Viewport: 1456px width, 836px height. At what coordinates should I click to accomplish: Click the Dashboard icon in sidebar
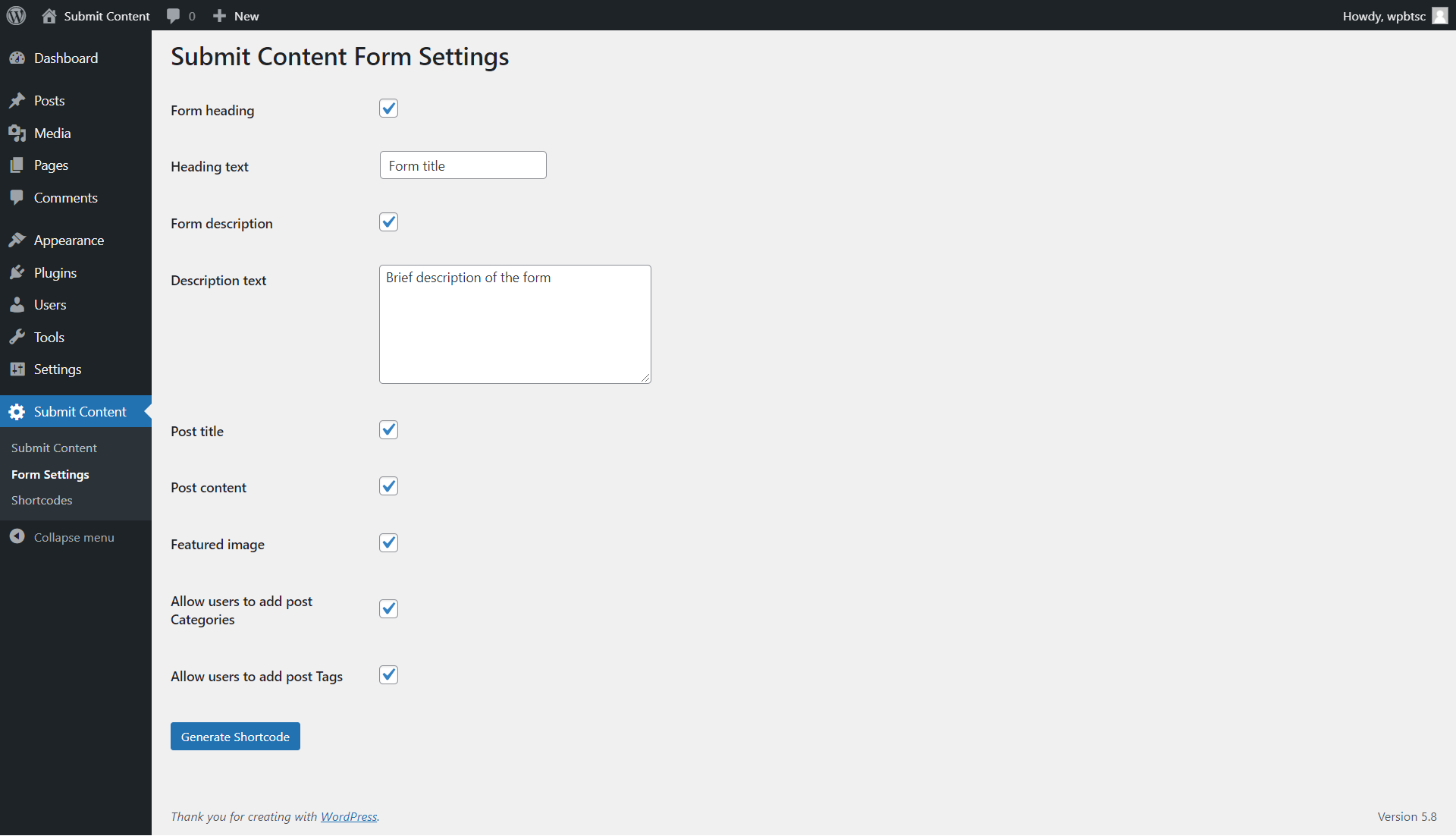(x=17, y=57)
